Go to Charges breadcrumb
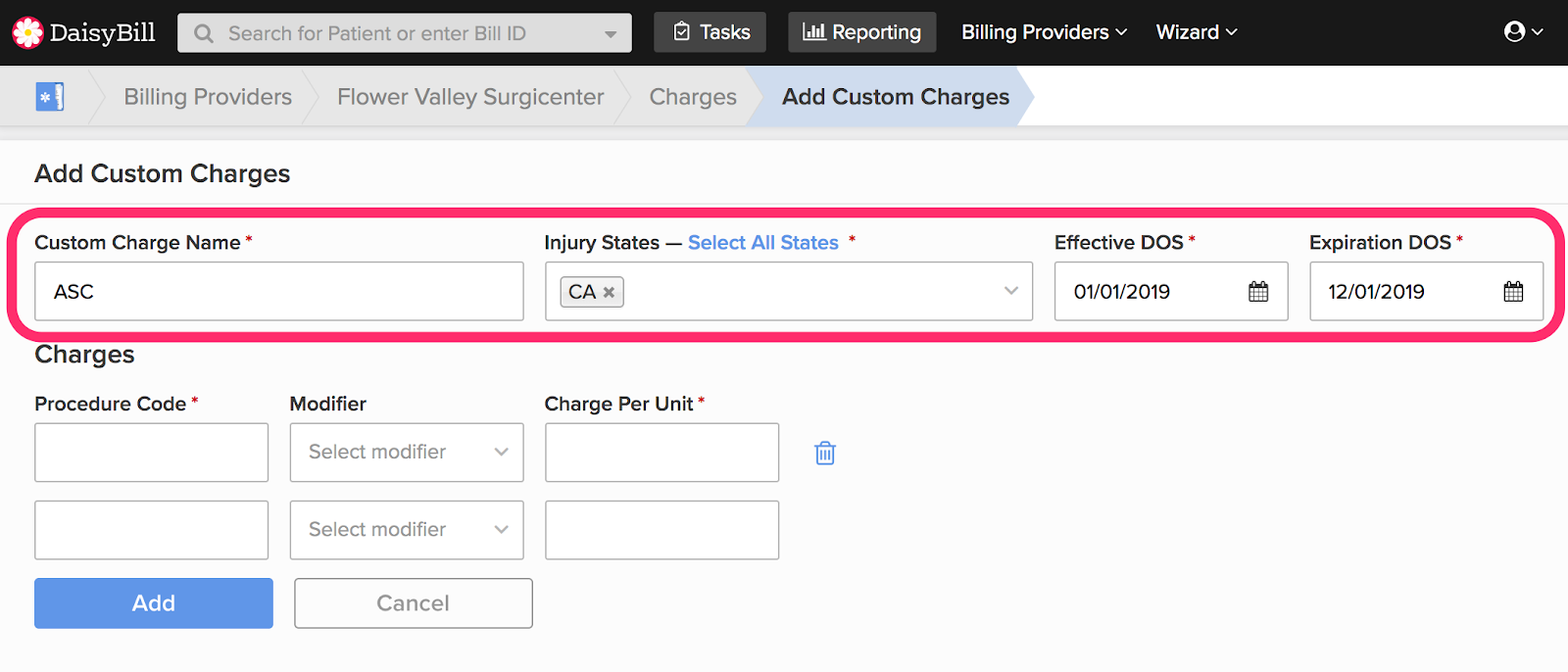This screenshot has width=1568, height=672. click(x=693, y=97)
